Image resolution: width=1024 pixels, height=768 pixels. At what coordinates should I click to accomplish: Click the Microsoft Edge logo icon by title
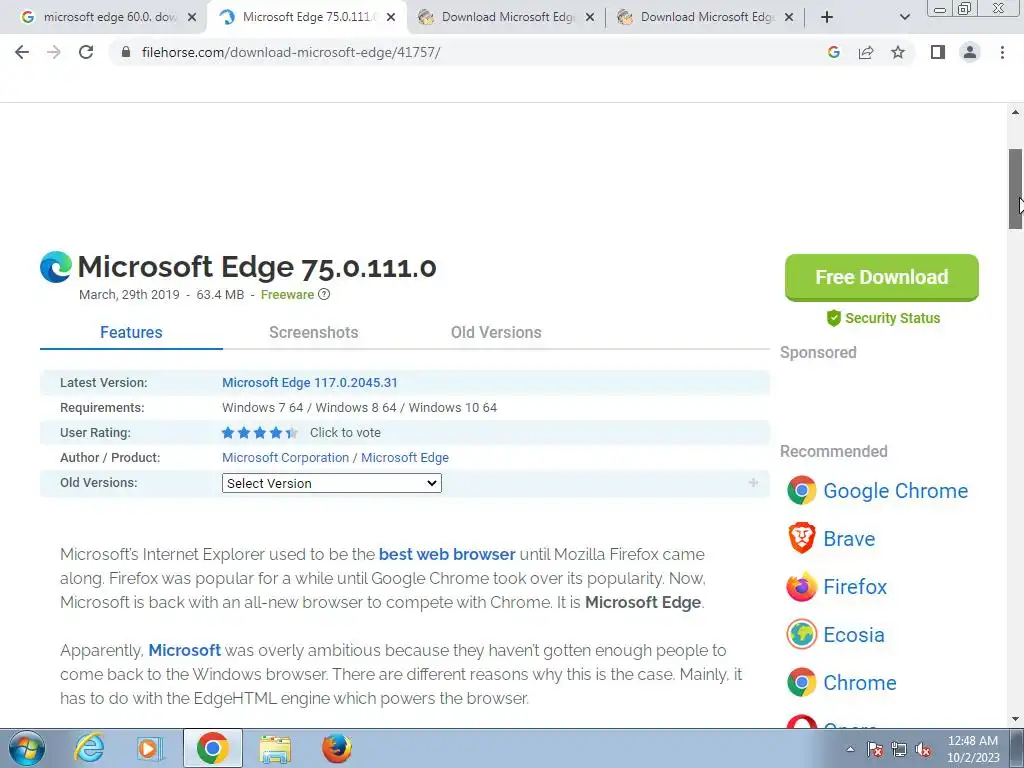(x=56, y=267)
